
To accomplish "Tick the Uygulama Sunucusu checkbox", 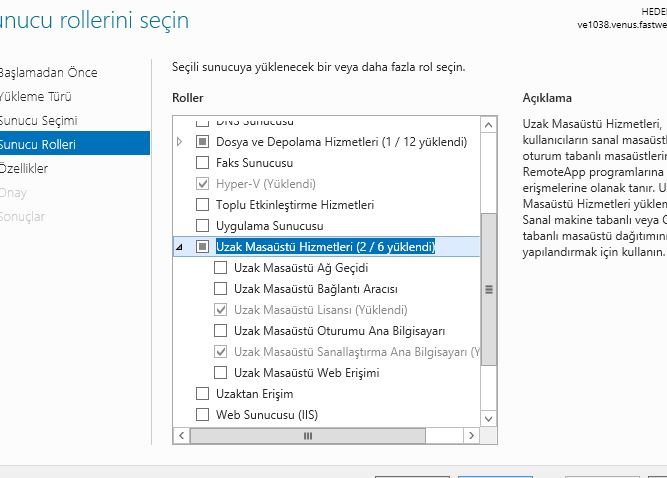I will [203, 225].
